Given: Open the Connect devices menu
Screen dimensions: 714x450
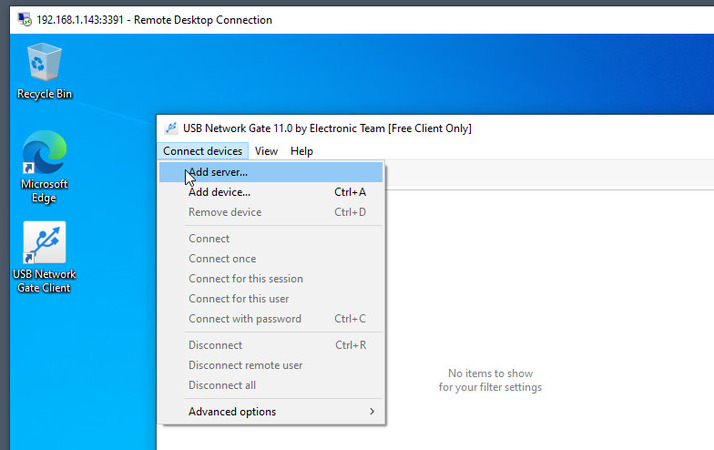Looking at the screenshot, I should [203, 151].
